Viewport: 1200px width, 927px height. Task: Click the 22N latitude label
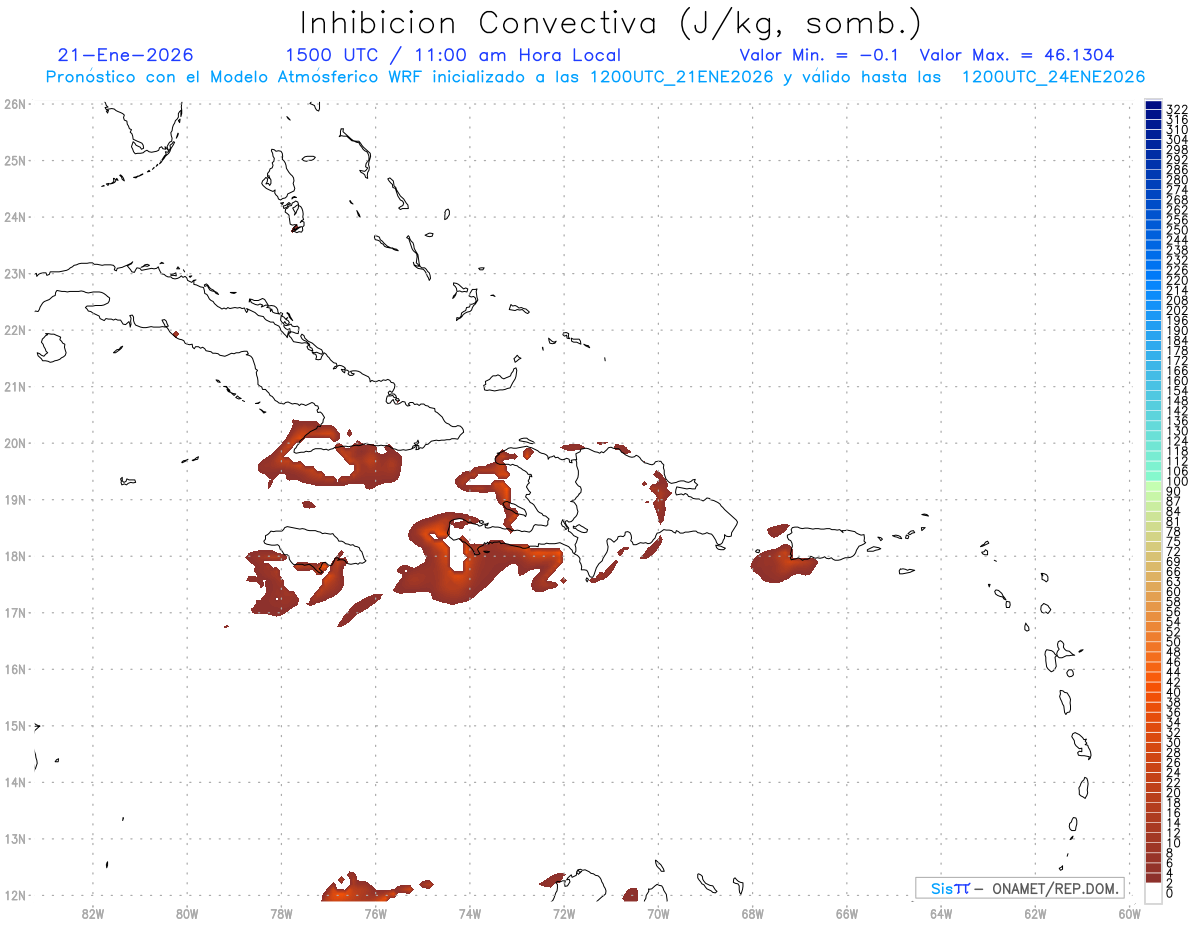click(x=14, y=329)
